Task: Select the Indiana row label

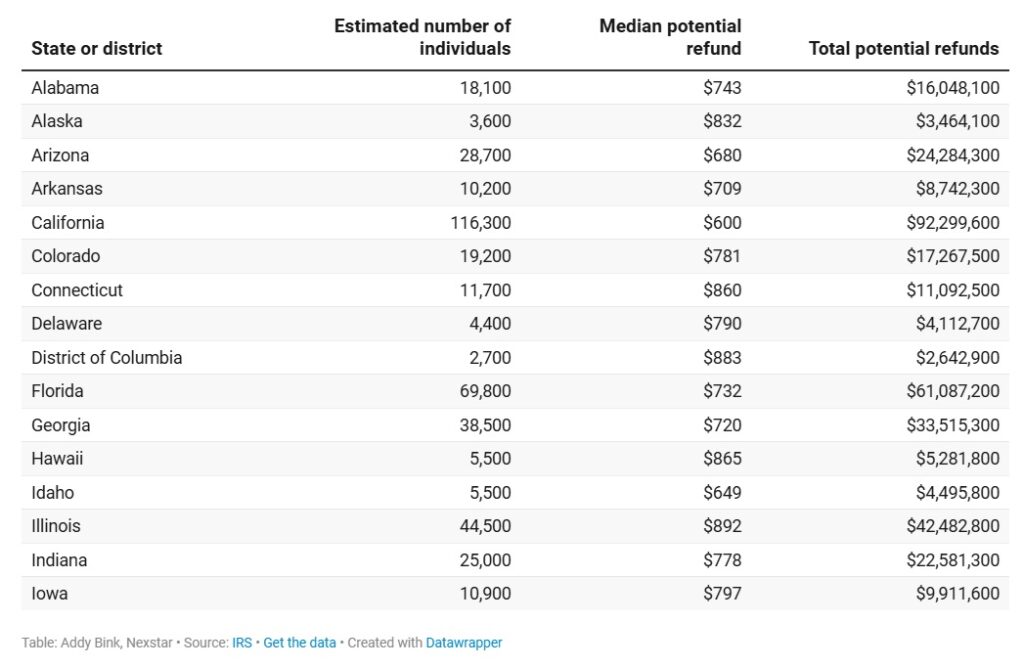Action: click(59, 560)
